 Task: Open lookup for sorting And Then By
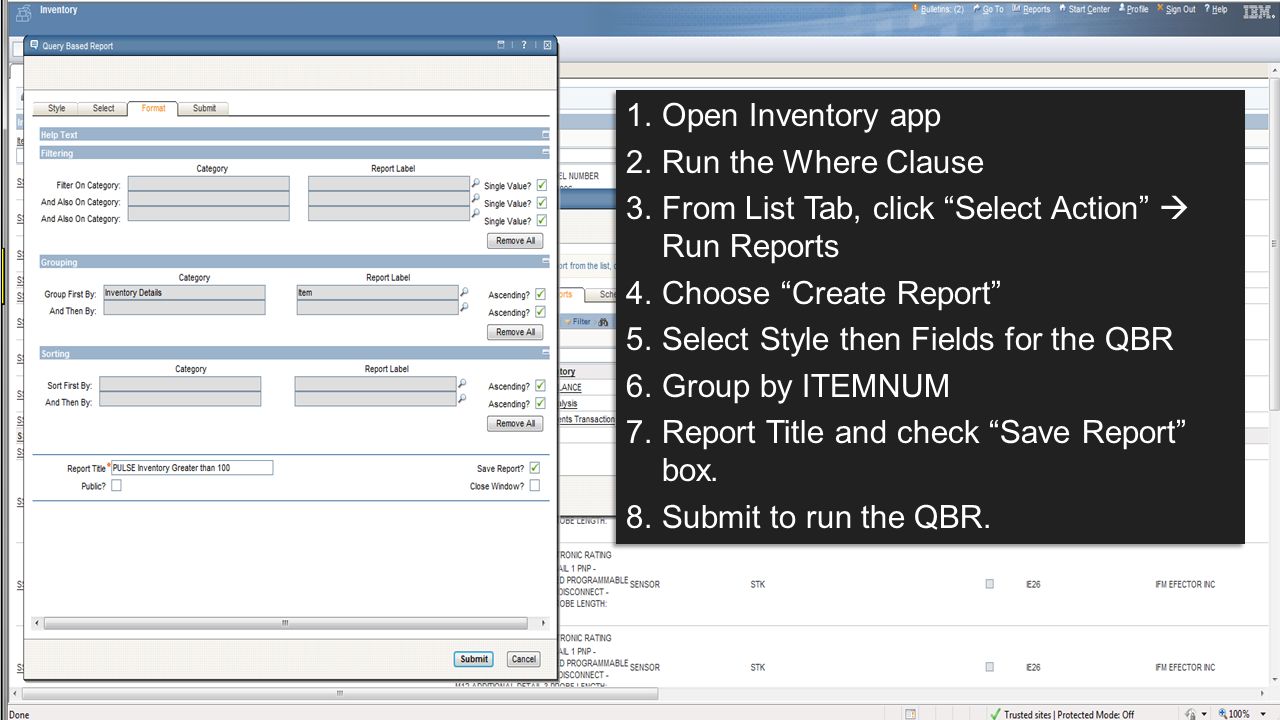click(462, 399)
